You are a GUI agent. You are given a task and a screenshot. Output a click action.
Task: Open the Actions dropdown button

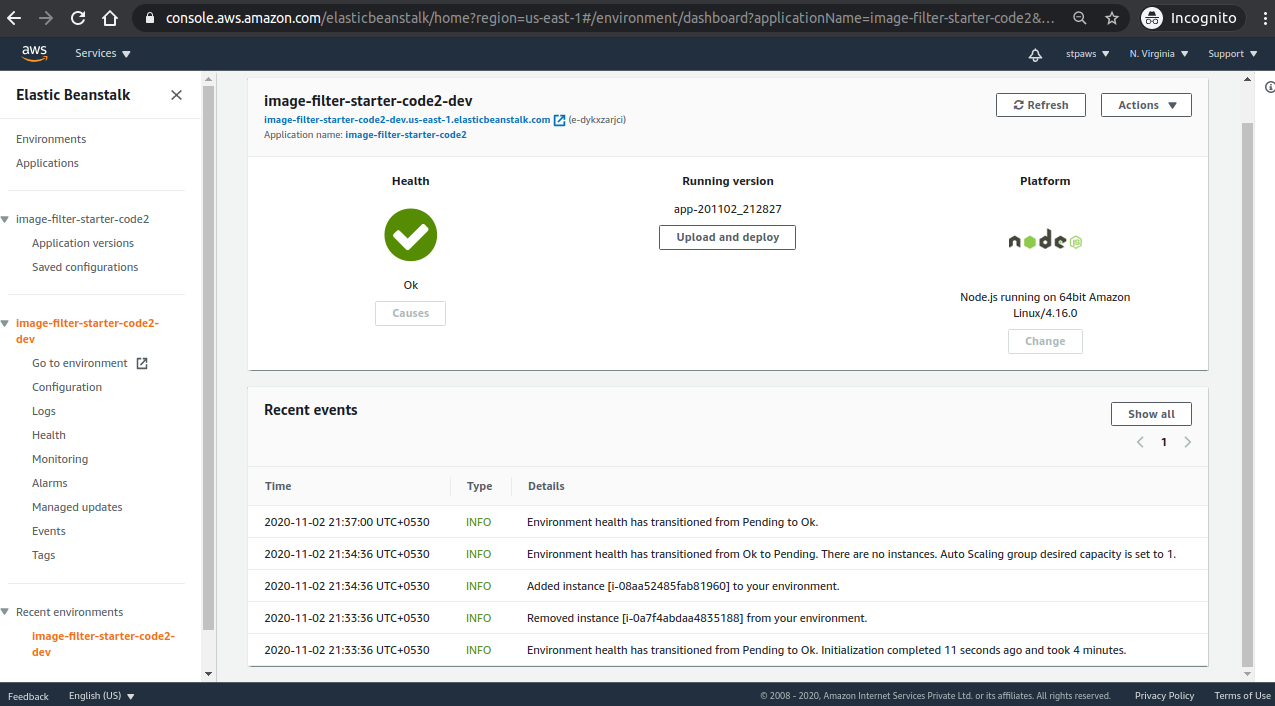coord(1146,105)
